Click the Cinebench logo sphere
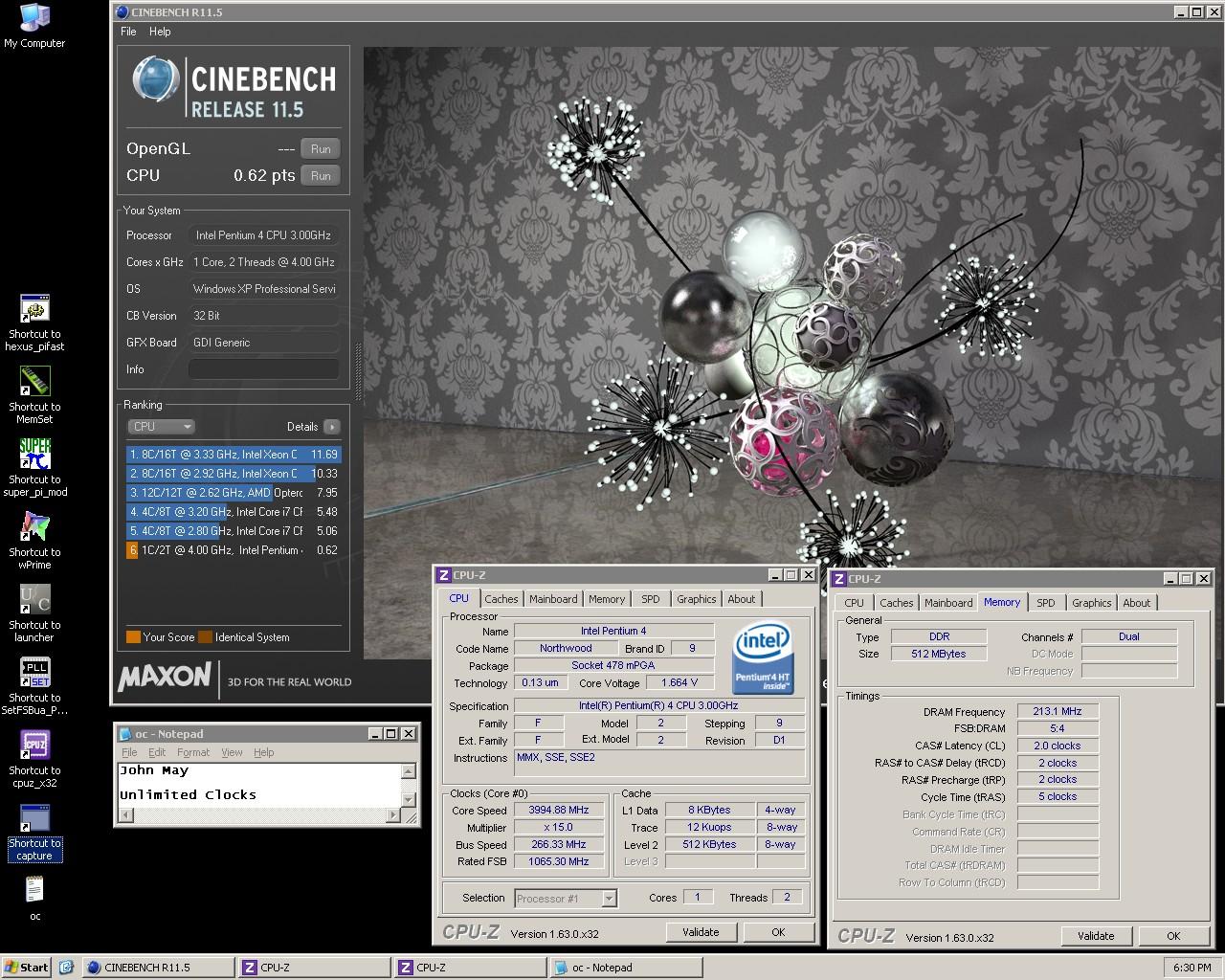The height and width of the screenshot is (980, 1225). (155, 79)
